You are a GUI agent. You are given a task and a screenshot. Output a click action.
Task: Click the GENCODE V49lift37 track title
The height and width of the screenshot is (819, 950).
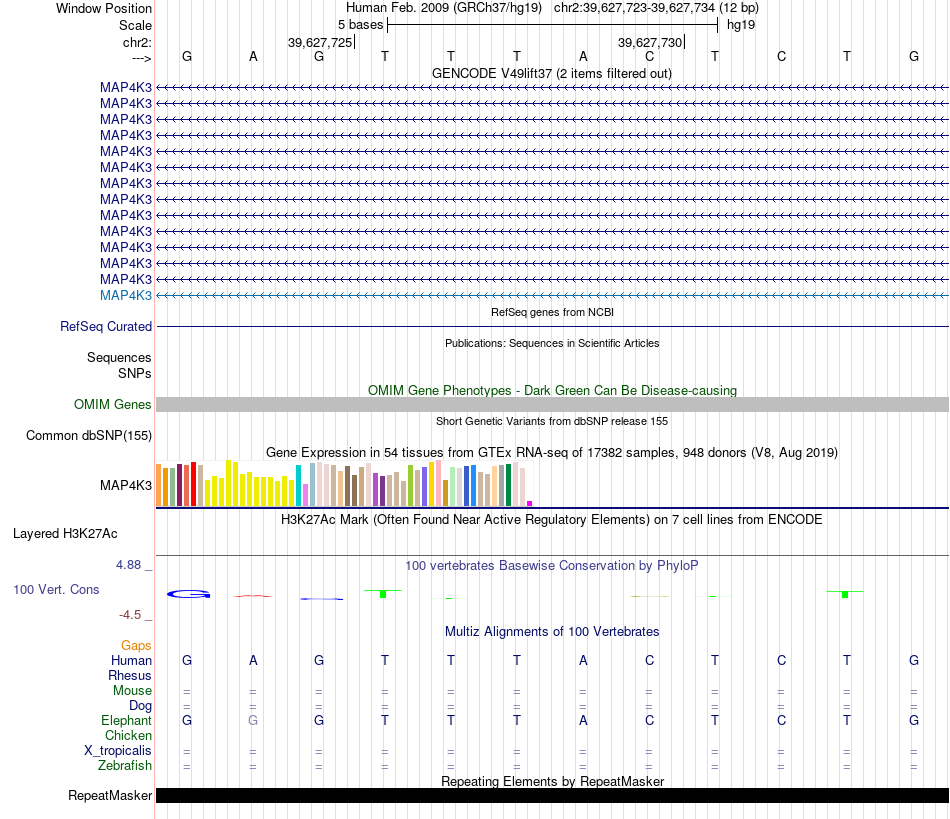pos(551,74)
